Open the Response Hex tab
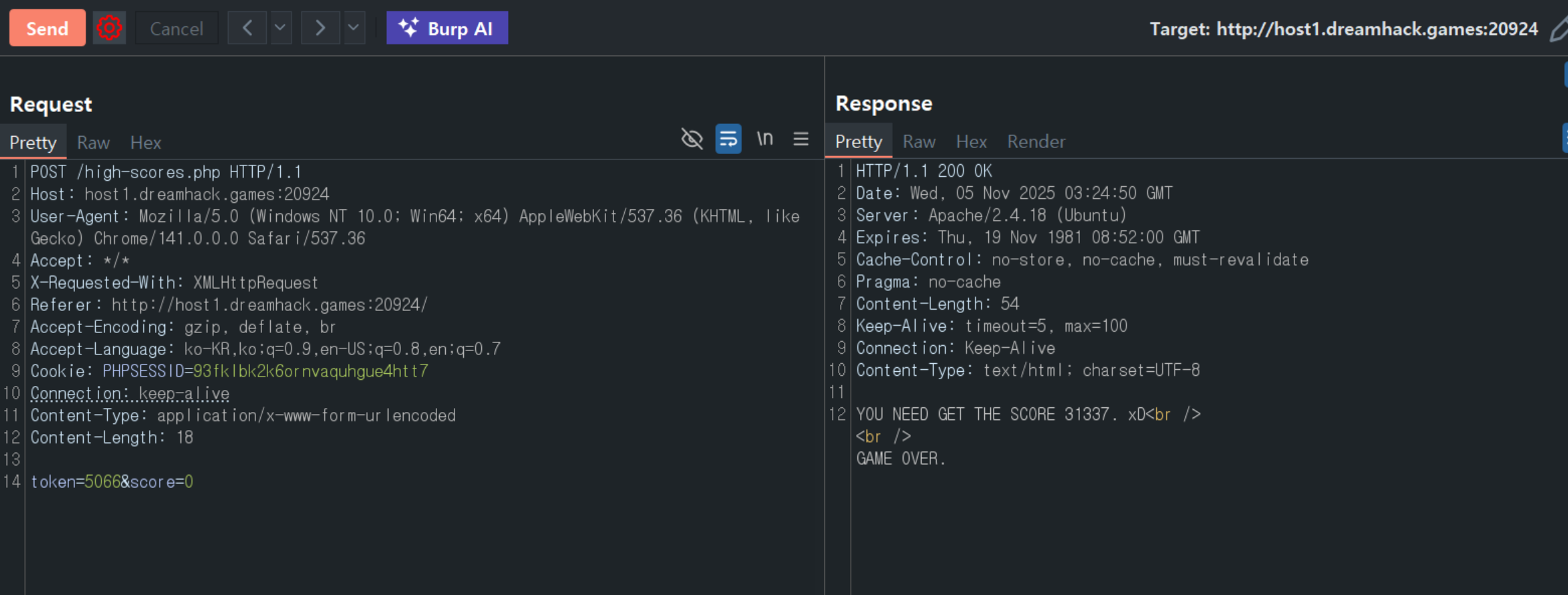The width and height of the screenshot is (1568, 595). pyautogui.click(x=971, y=142)
